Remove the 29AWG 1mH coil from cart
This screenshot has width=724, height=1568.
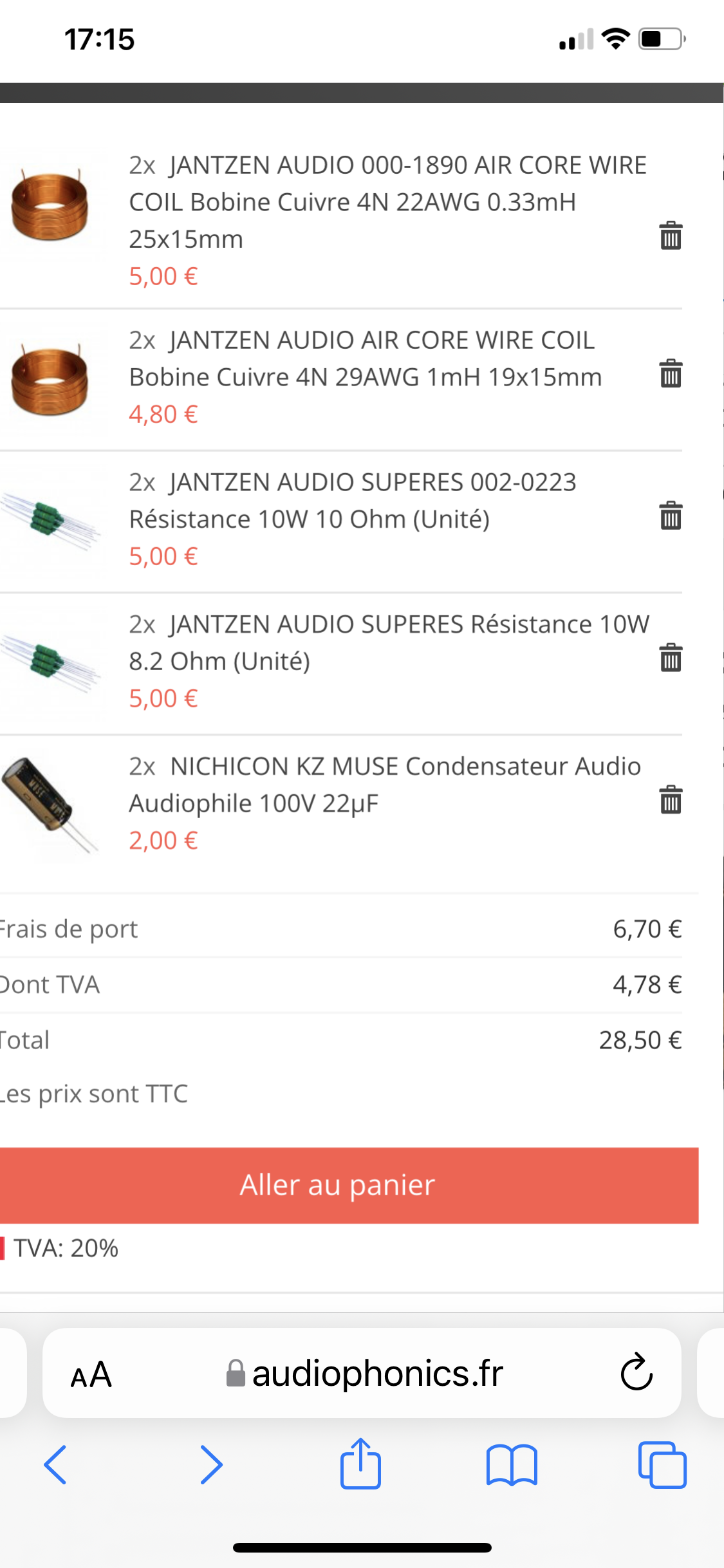click(671, 373)
